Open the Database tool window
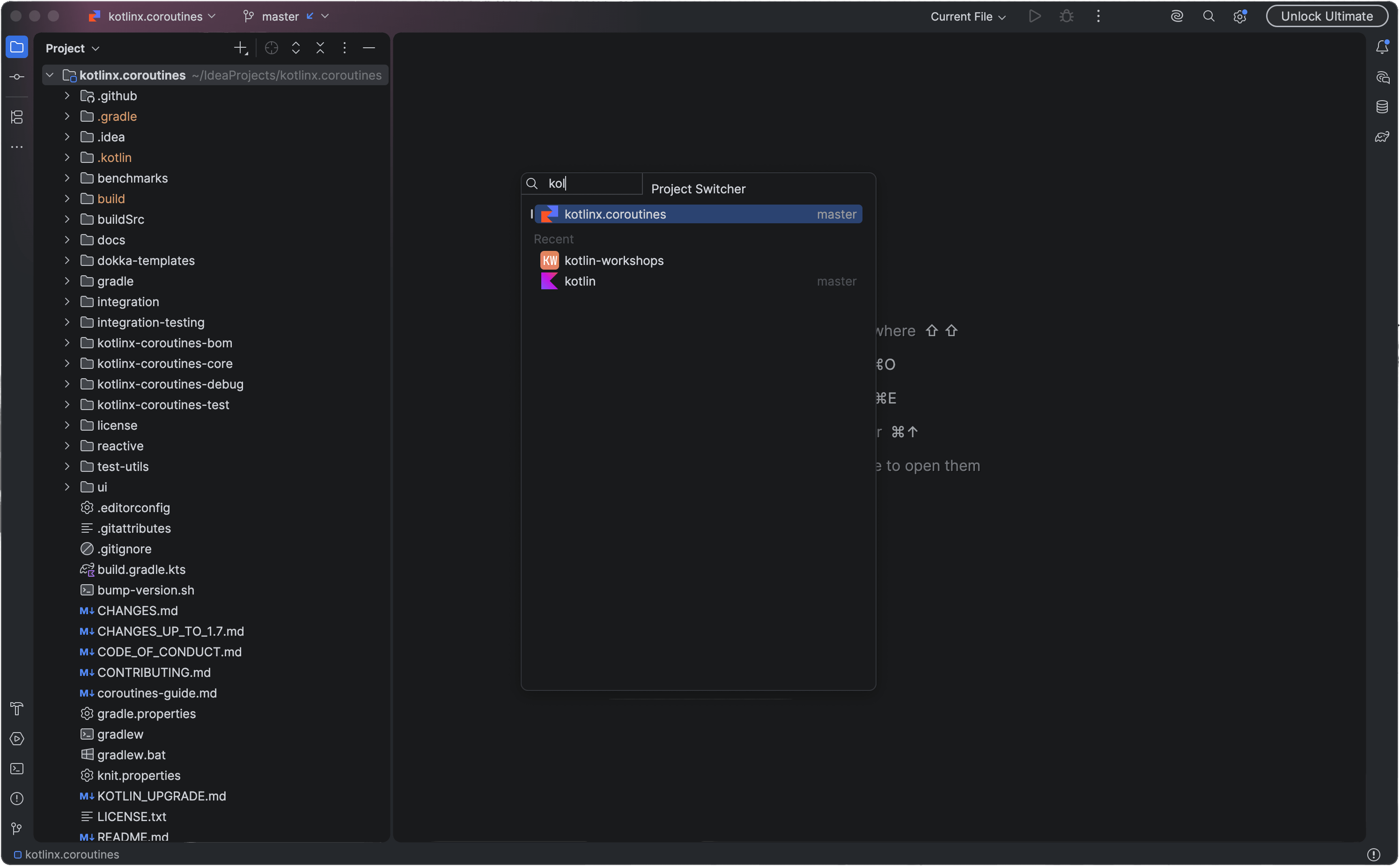Screen dimensions: 1400x866 pyautogui.click(x=1382, y=107)
